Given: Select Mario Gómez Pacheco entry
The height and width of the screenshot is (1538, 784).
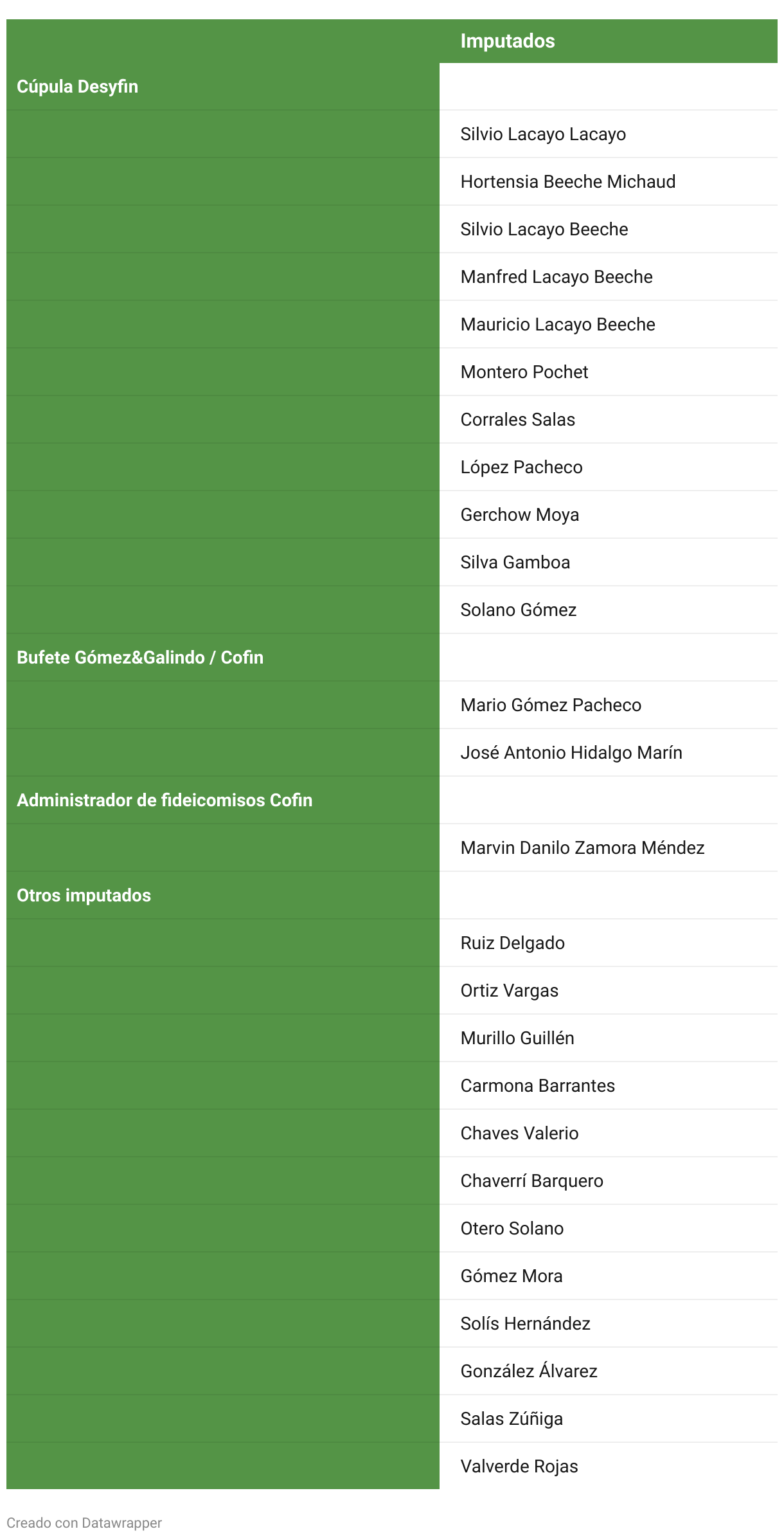Looking at the screenshot, I should click(x=551, y=705).
